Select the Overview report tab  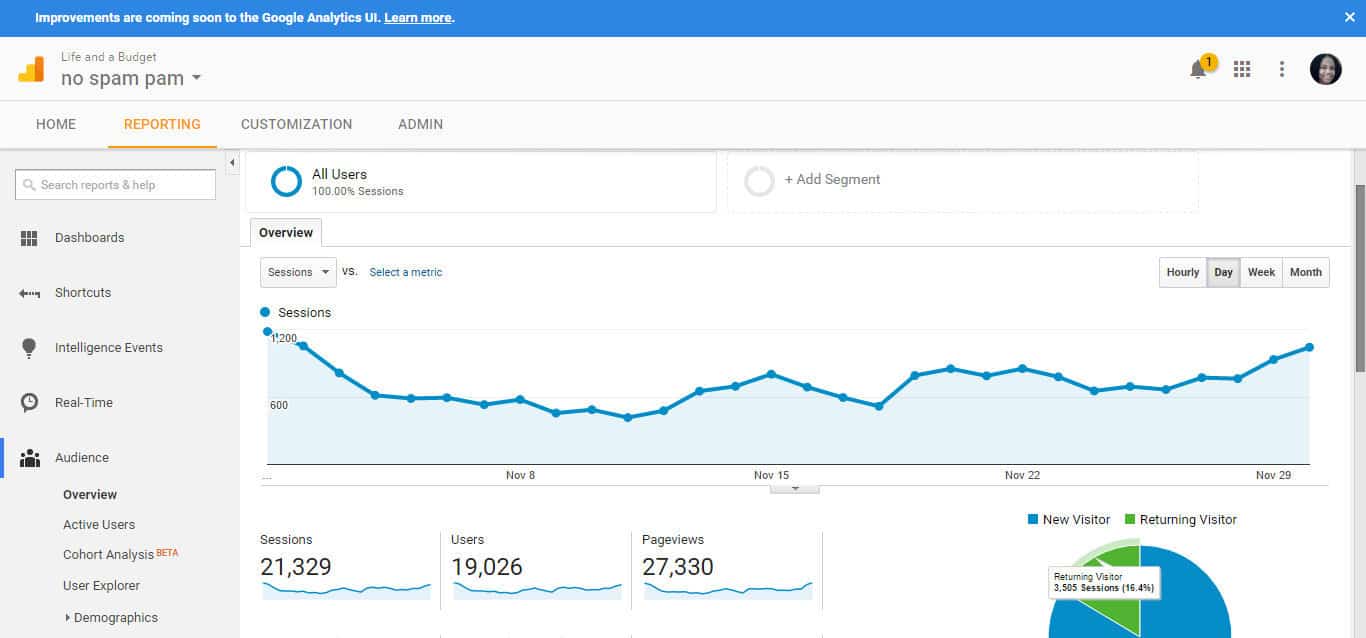click(286, 232)
